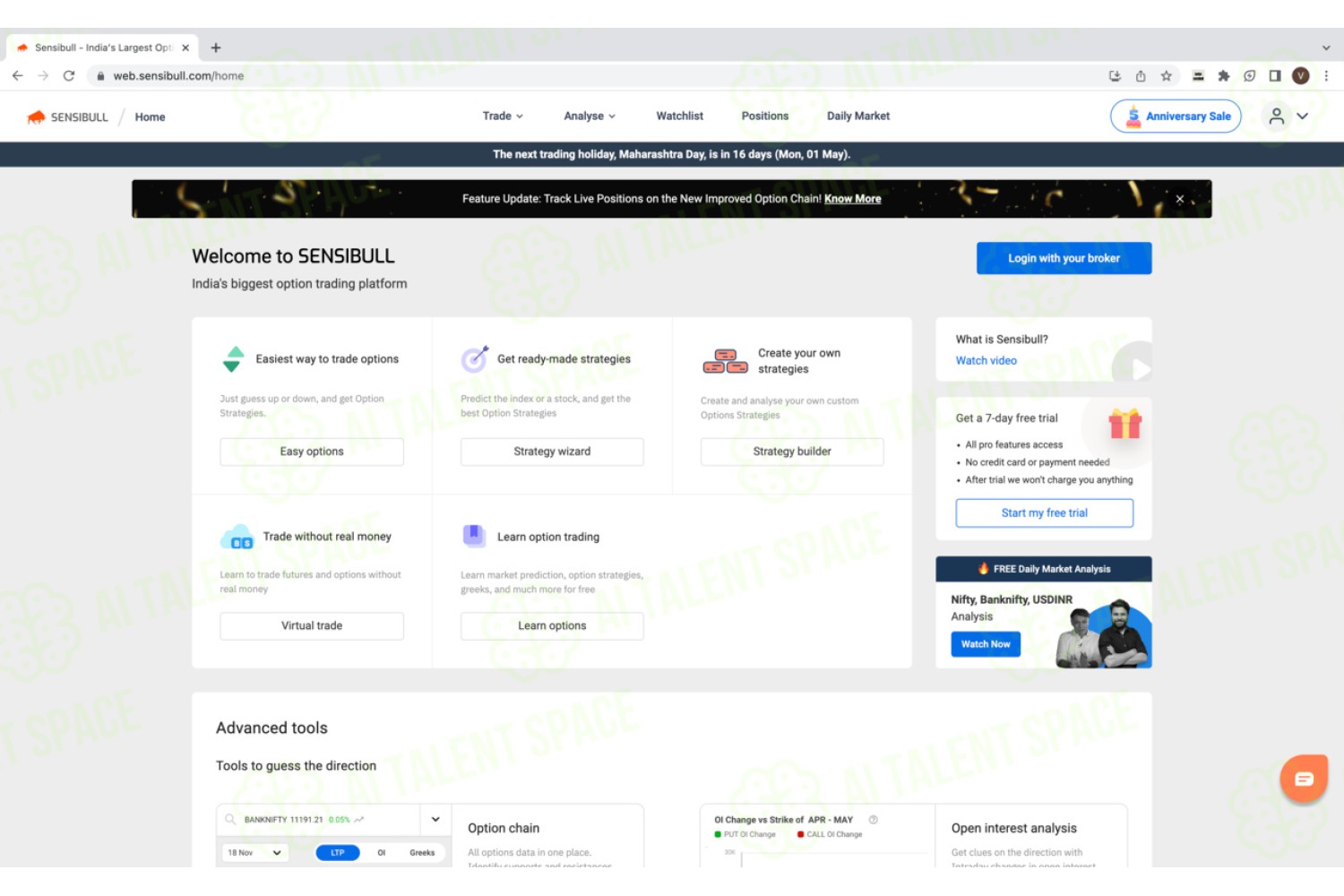Viewport: 1344px width, 896px height.
Task: Click the Sensibull logo in header
Action: tap(67, 117)
